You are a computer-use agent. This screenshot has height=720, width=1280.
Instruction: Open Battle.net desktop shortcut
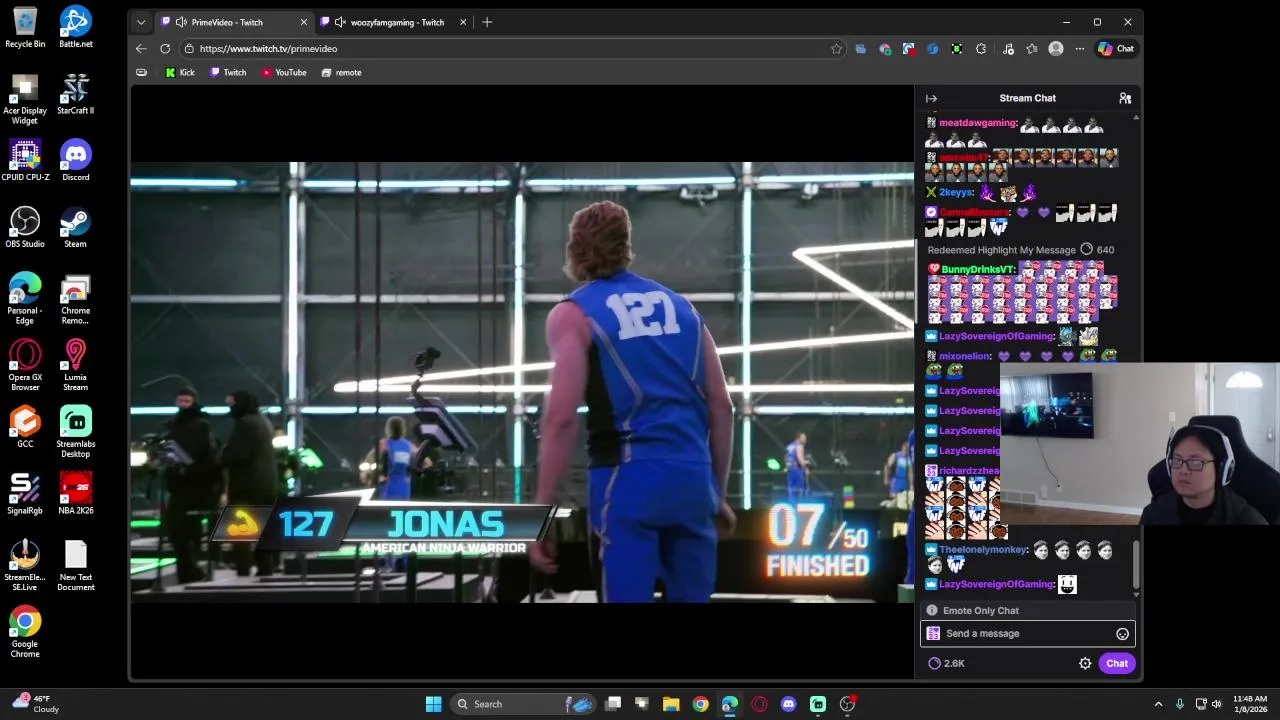[x=75, y=27]
